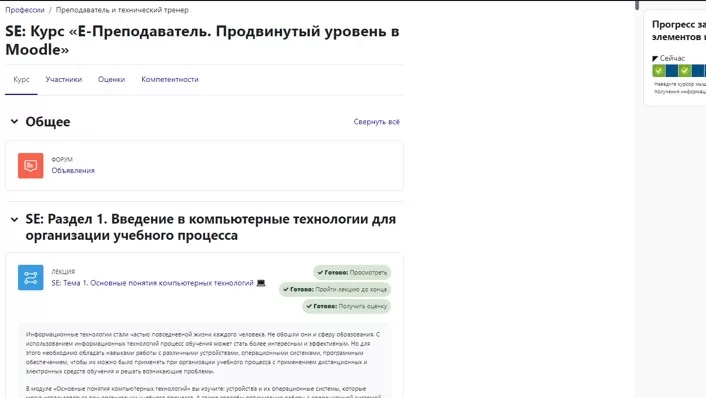Collapse the SE: Раздел 1 section chevron

(14, 220)
